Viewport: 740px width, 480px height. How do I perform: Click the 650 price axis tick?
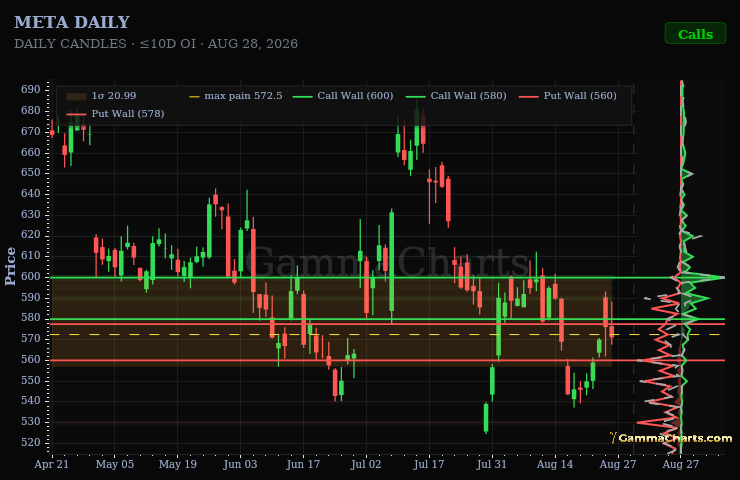coord(31,173)
